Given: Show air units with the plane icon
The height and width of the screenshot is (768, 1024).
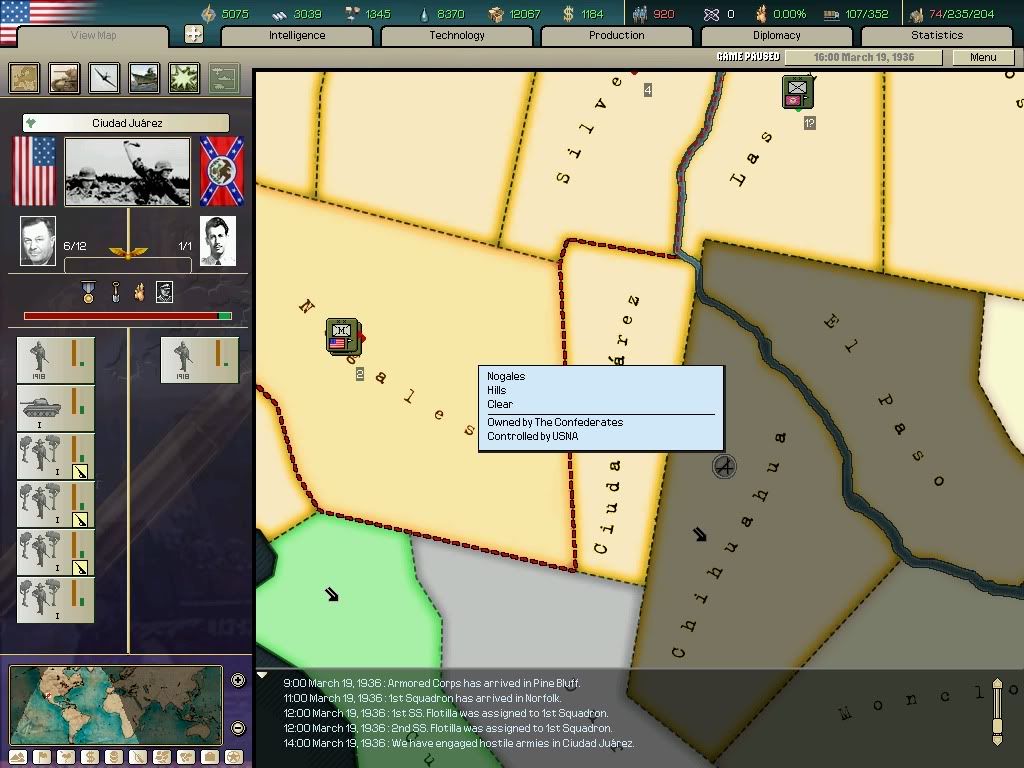Looking at the screenshot, I should (104, 78).
